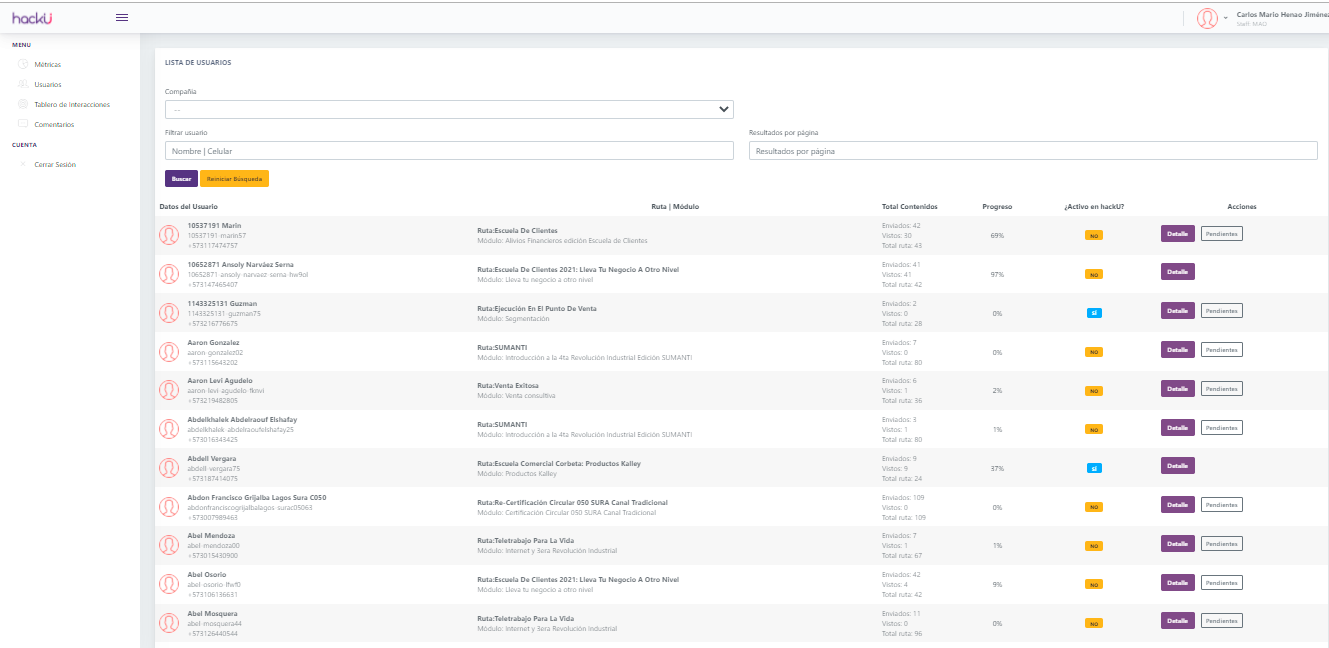
Task: Open Pendientes for Abel Mendoza
Action: pos(1222,543)
